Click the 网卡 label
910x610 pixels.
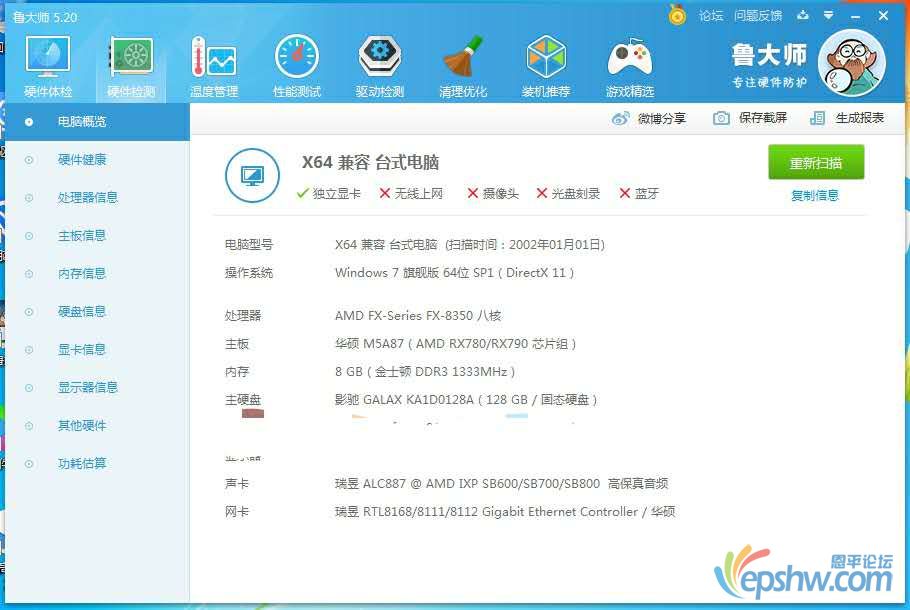tap(237, 512)
